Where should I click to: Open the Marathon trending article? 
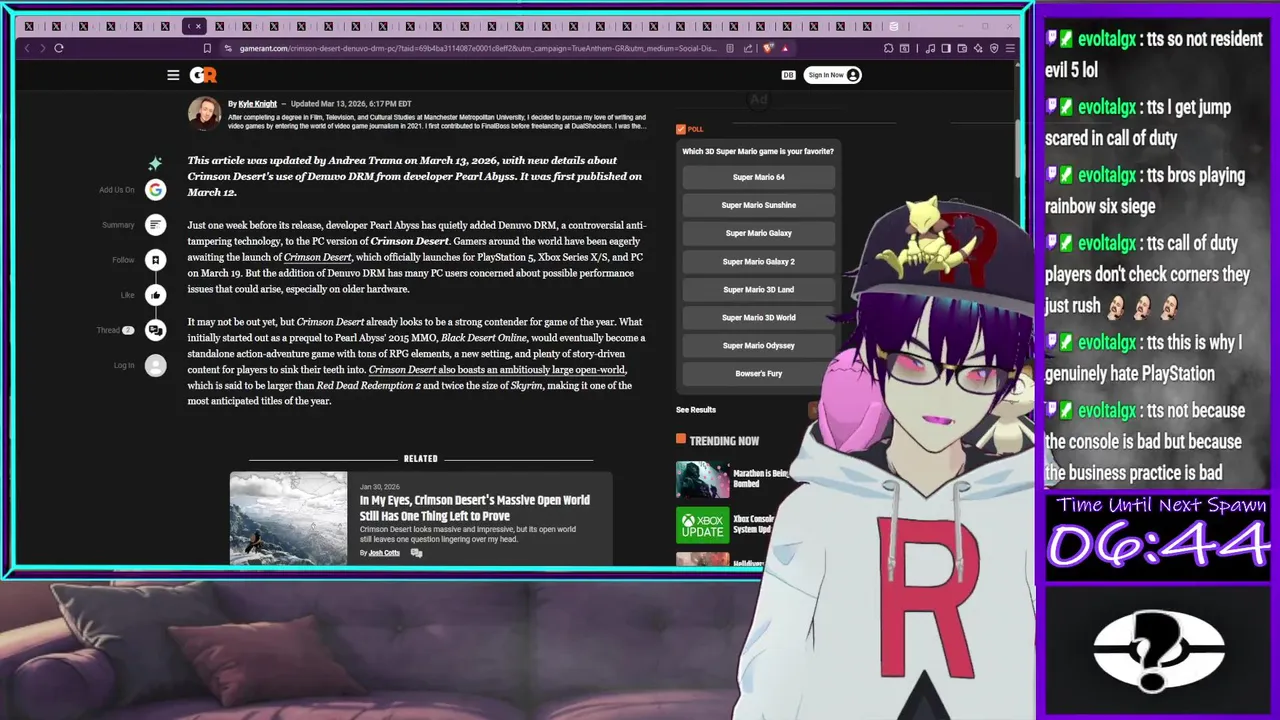[761, 478]
